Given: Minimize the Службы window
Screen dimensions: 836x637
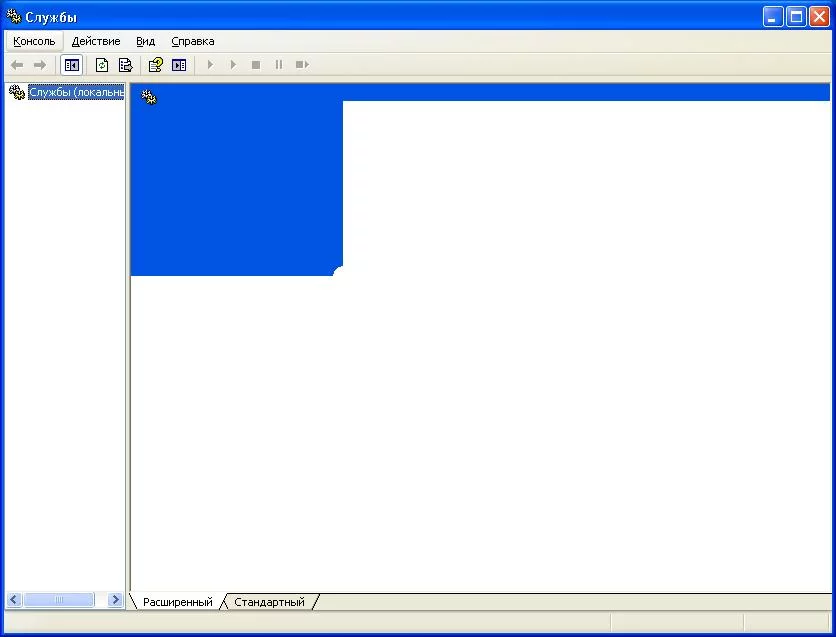Looking at the screenshot, I should [773, 17].
